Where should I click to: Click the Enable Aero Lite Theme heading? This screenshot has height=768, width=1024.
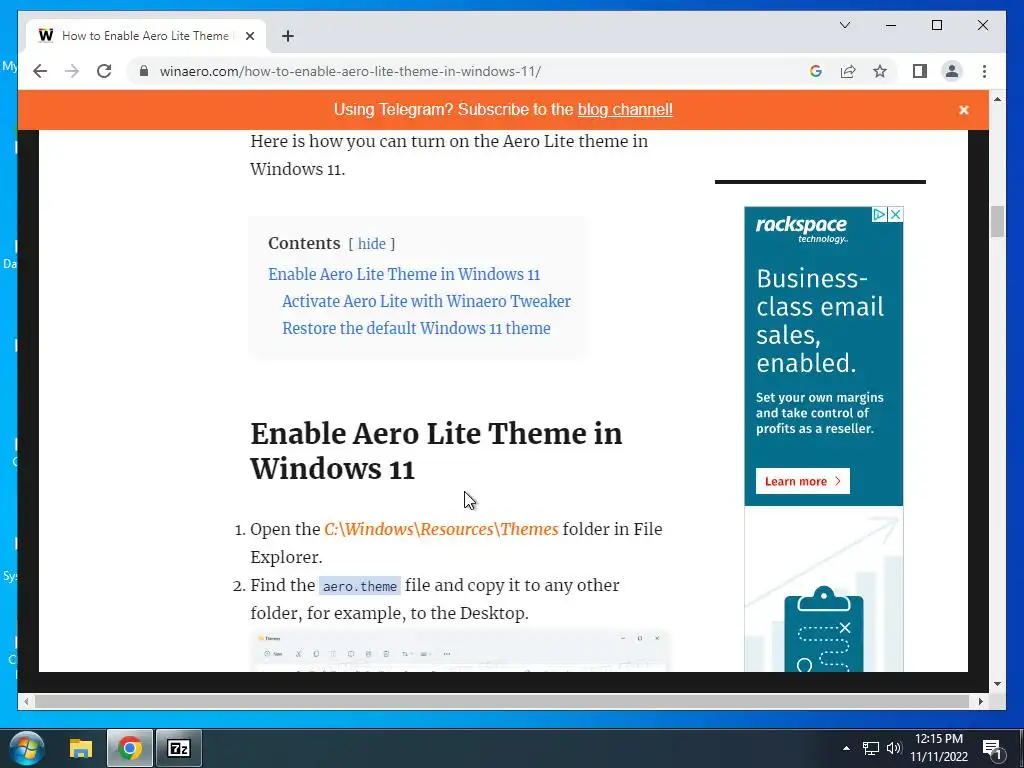click(436, 451)
